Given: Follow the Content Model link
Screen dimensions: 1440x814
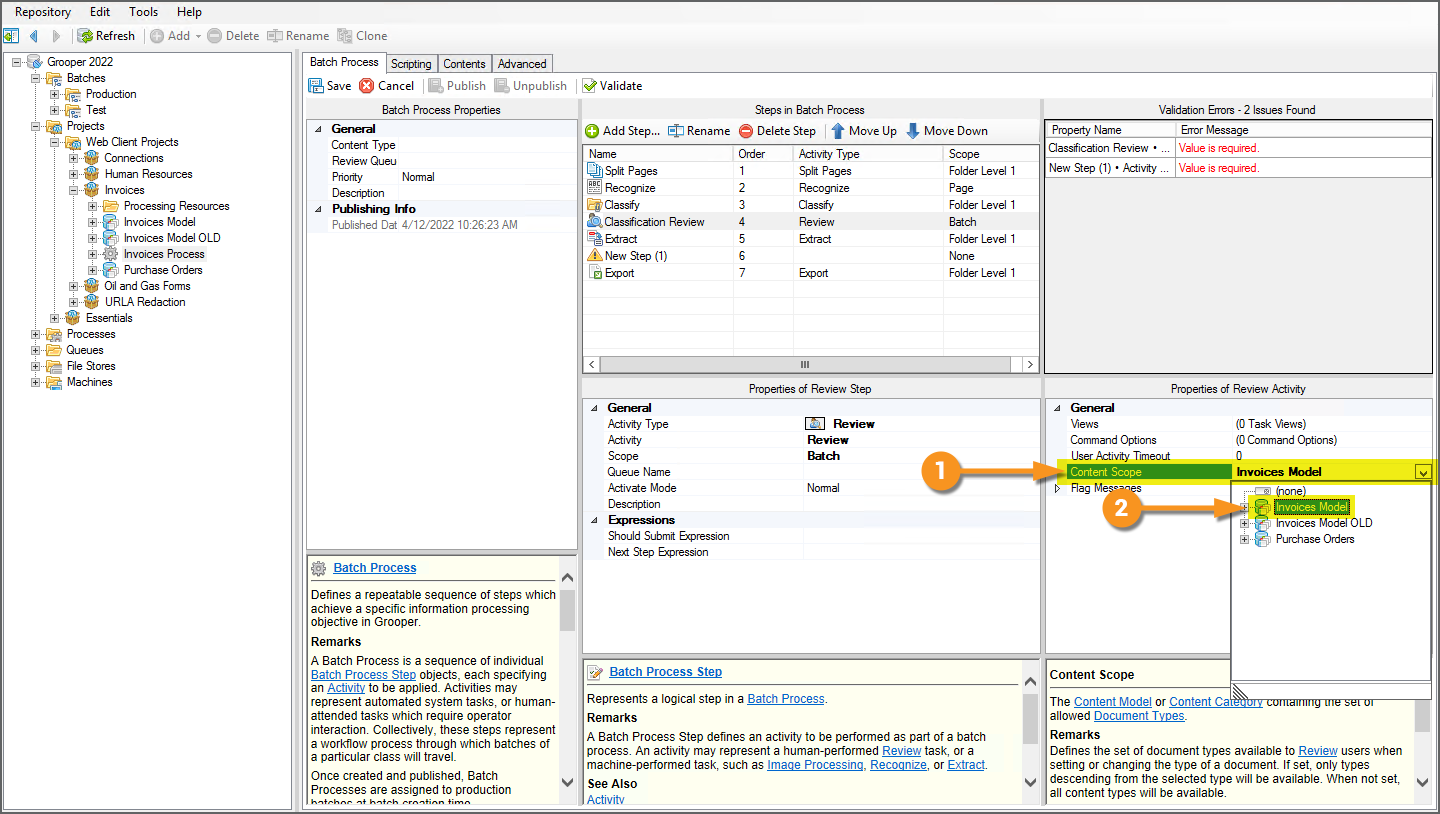Looking at the screenshot, I should pyautogui.click(x=1112, y=702).
